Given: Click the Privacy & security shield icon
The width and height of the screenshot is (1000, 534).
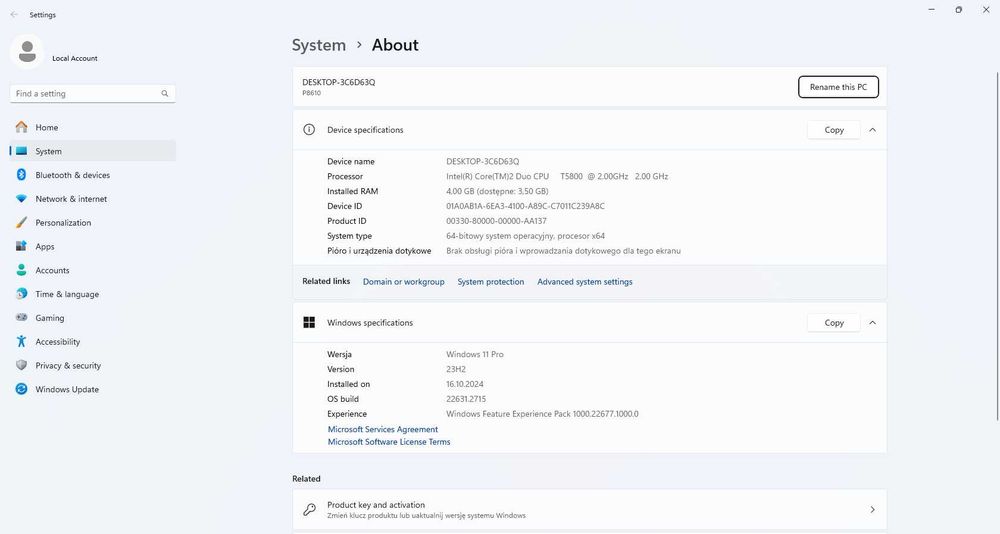Looking at the screenshot, I should pyautogui.click(x=21, y=366).
